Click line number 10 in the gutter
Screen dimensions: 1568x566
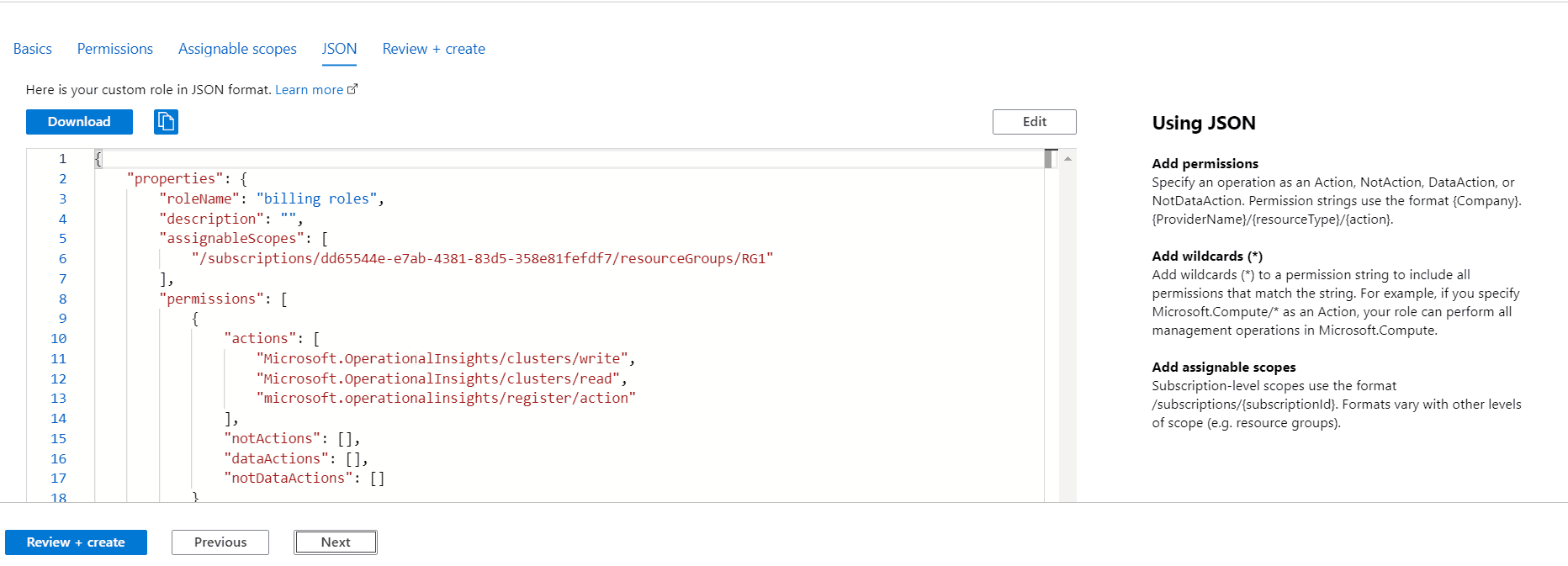[x=58, y=339]
